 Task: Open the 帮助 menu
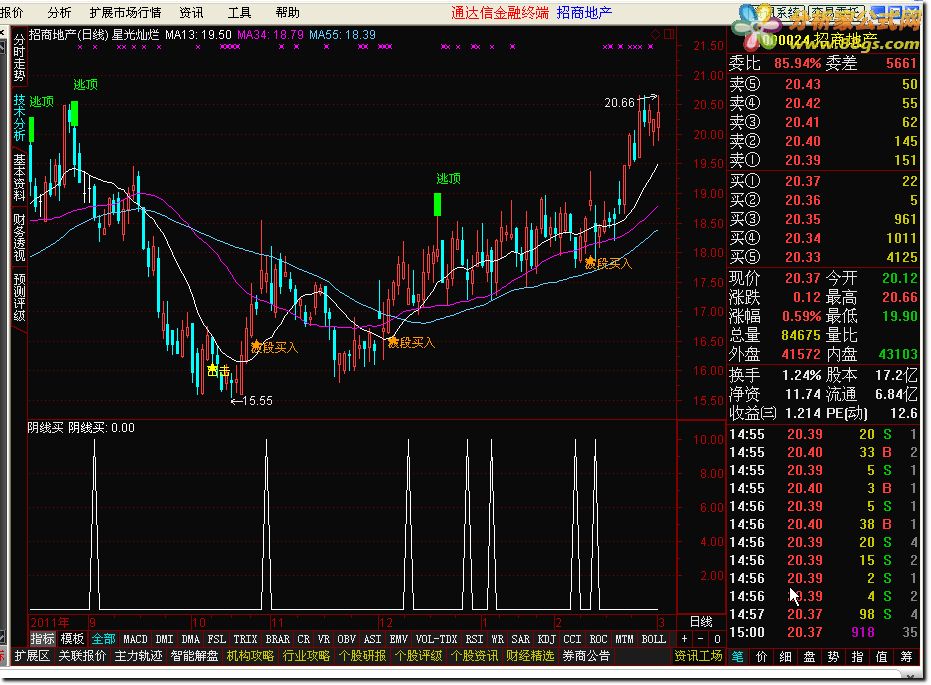coord(288,12)
